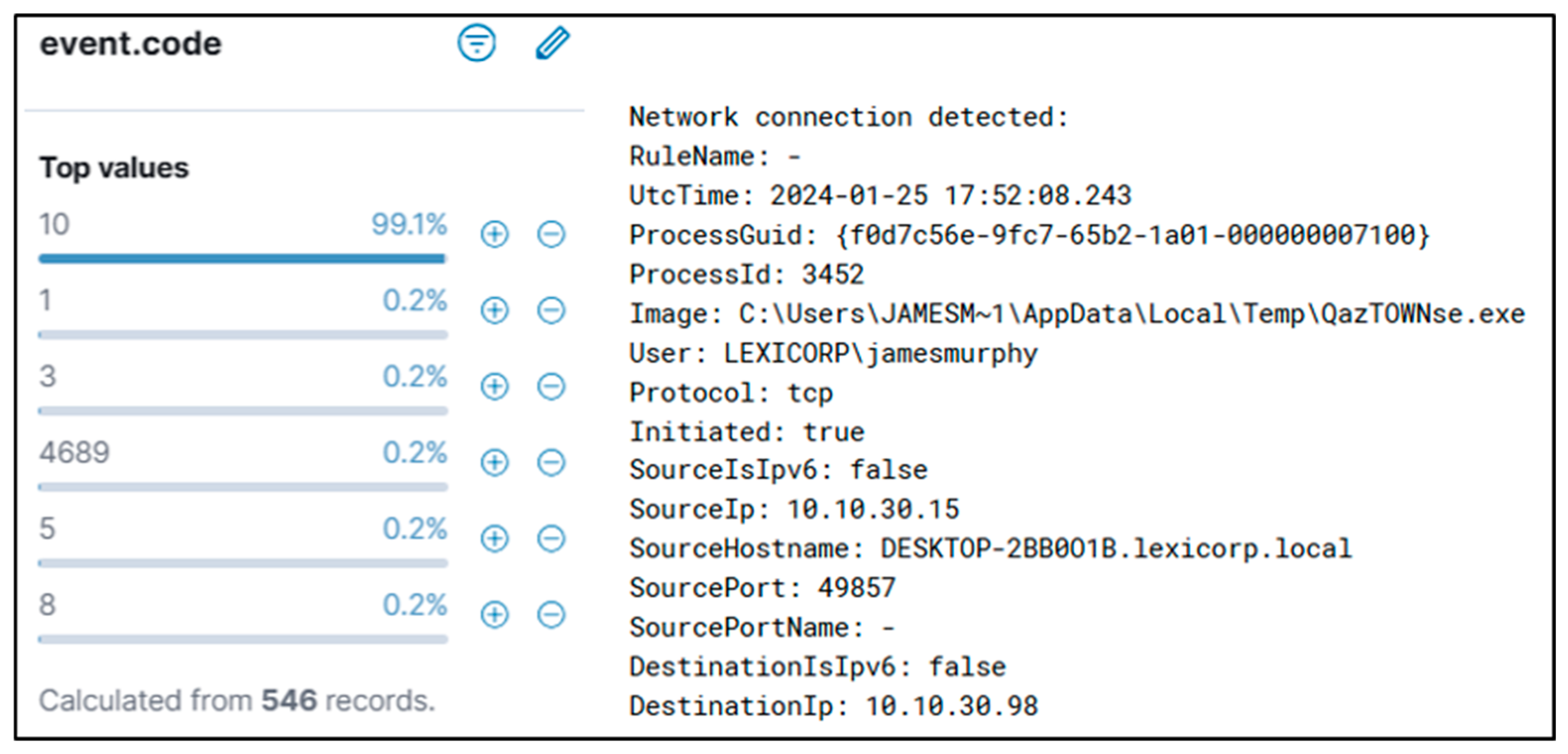
Task: Click the event.code field name
Action: [x=131, y=44]
